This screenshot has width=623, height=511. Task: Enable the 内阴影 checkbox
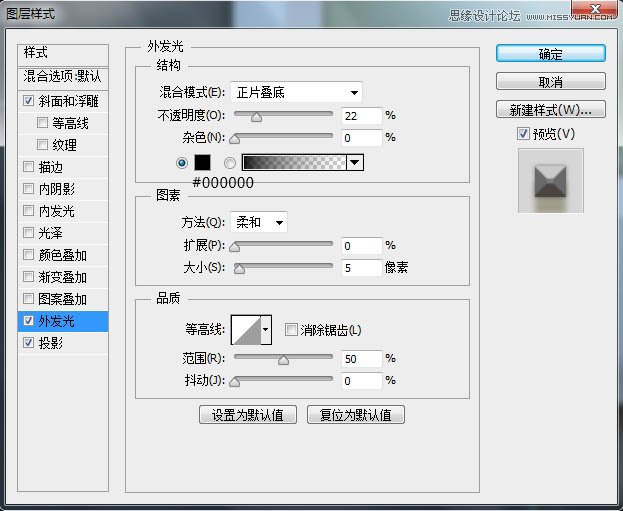click(x=28, y=188)
